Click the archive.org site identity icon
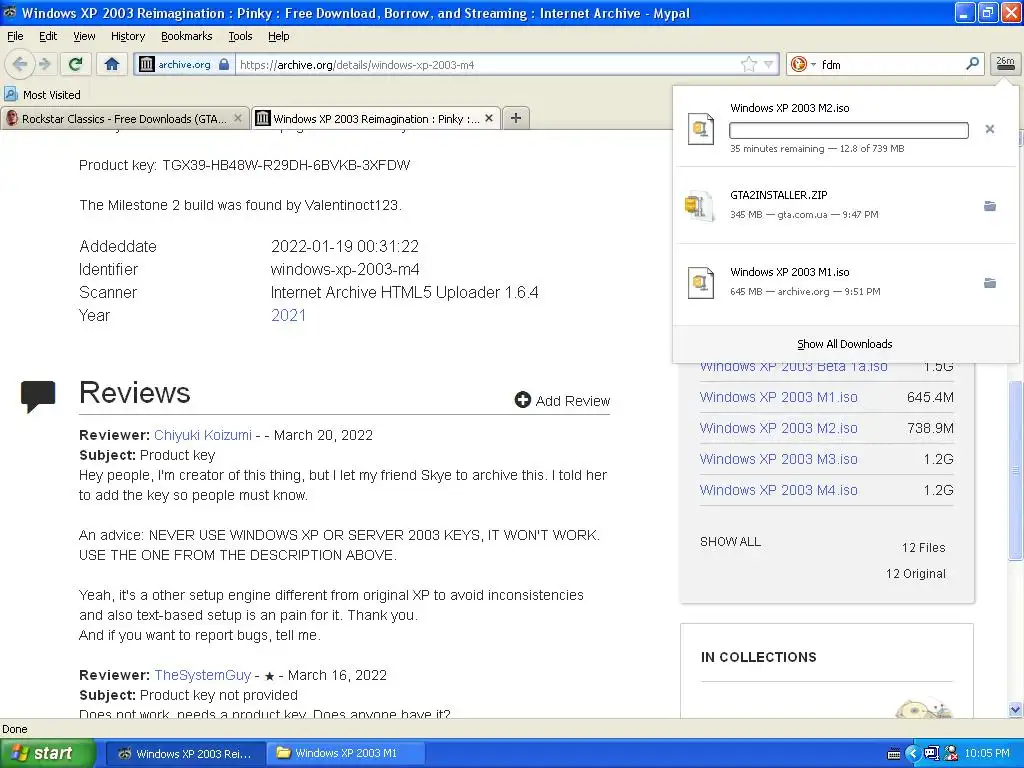Screen dimensions: 1024x768 (x=184, y=64)
